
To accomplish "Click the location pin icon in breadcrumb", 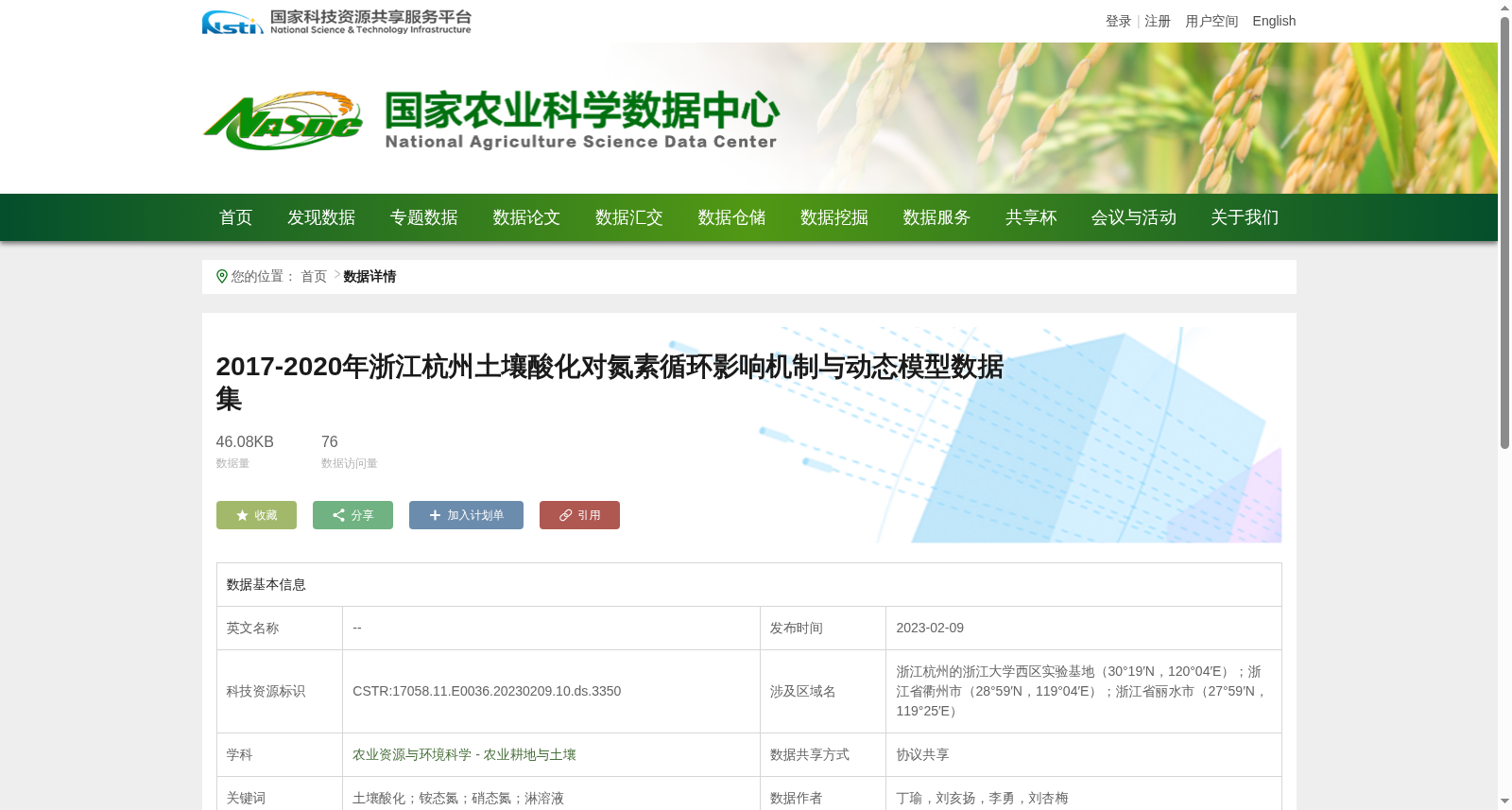I will pos(222,277).
